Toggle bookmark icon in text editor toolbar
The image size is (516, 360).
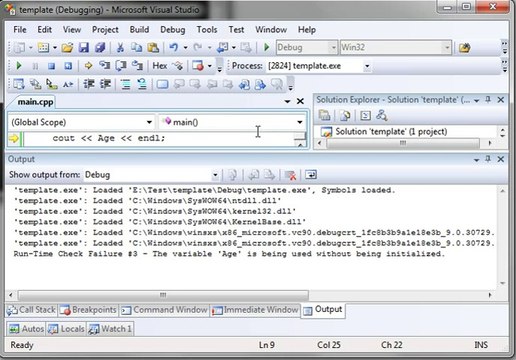(162, 84)
